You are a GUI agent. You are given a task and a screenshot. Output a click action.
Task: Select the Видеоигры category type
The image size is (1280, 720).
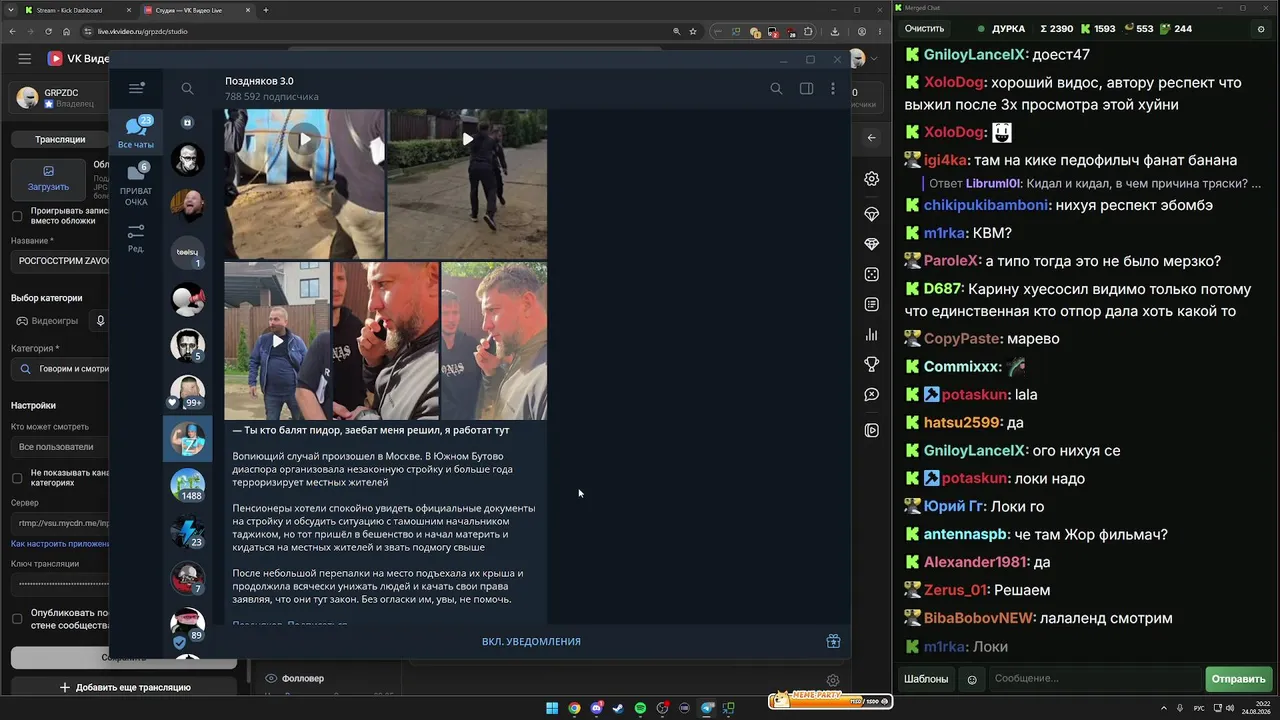coord(48,321)
